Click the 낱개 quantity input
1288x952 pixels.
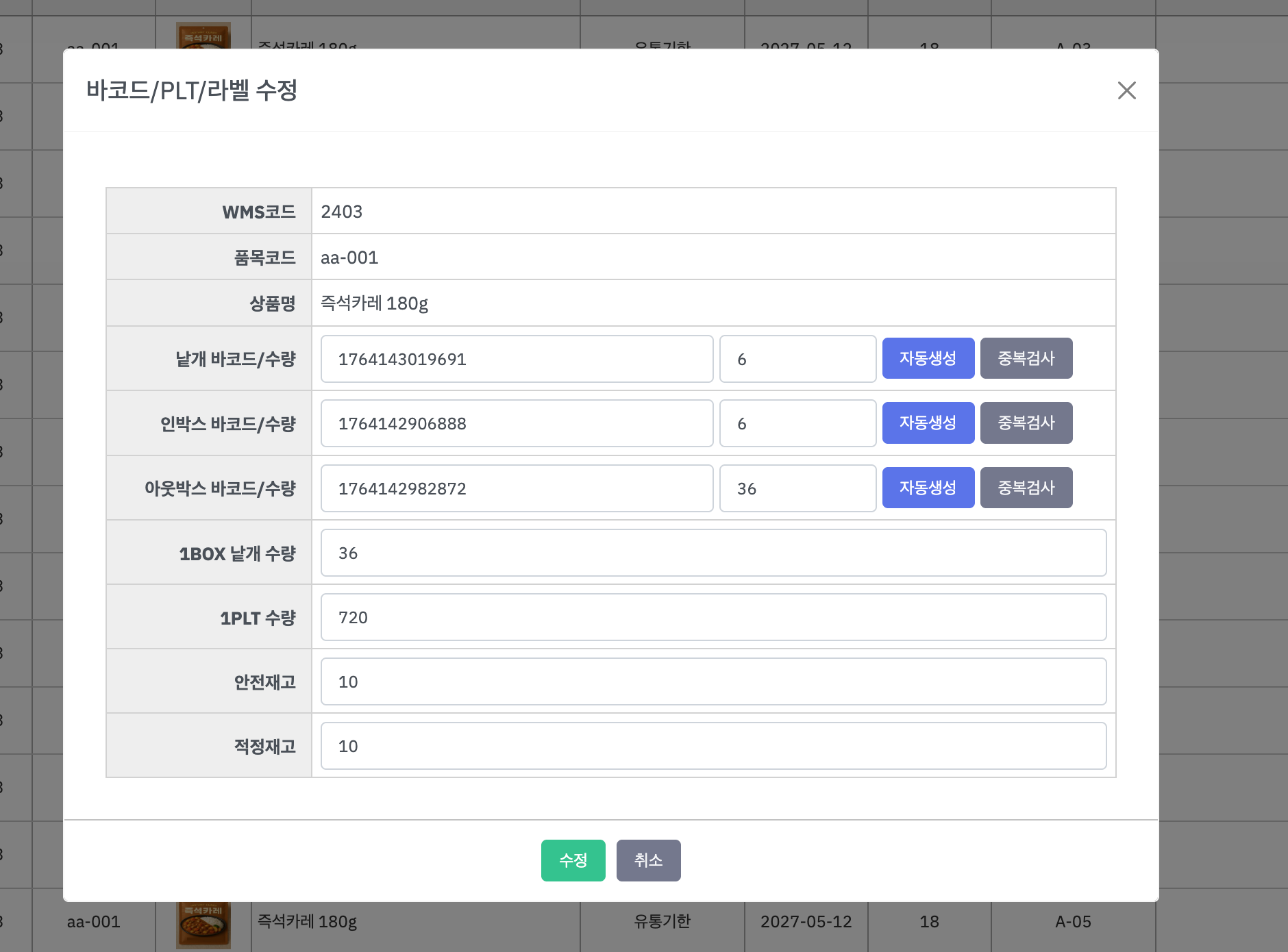click(x=797, y=359)
